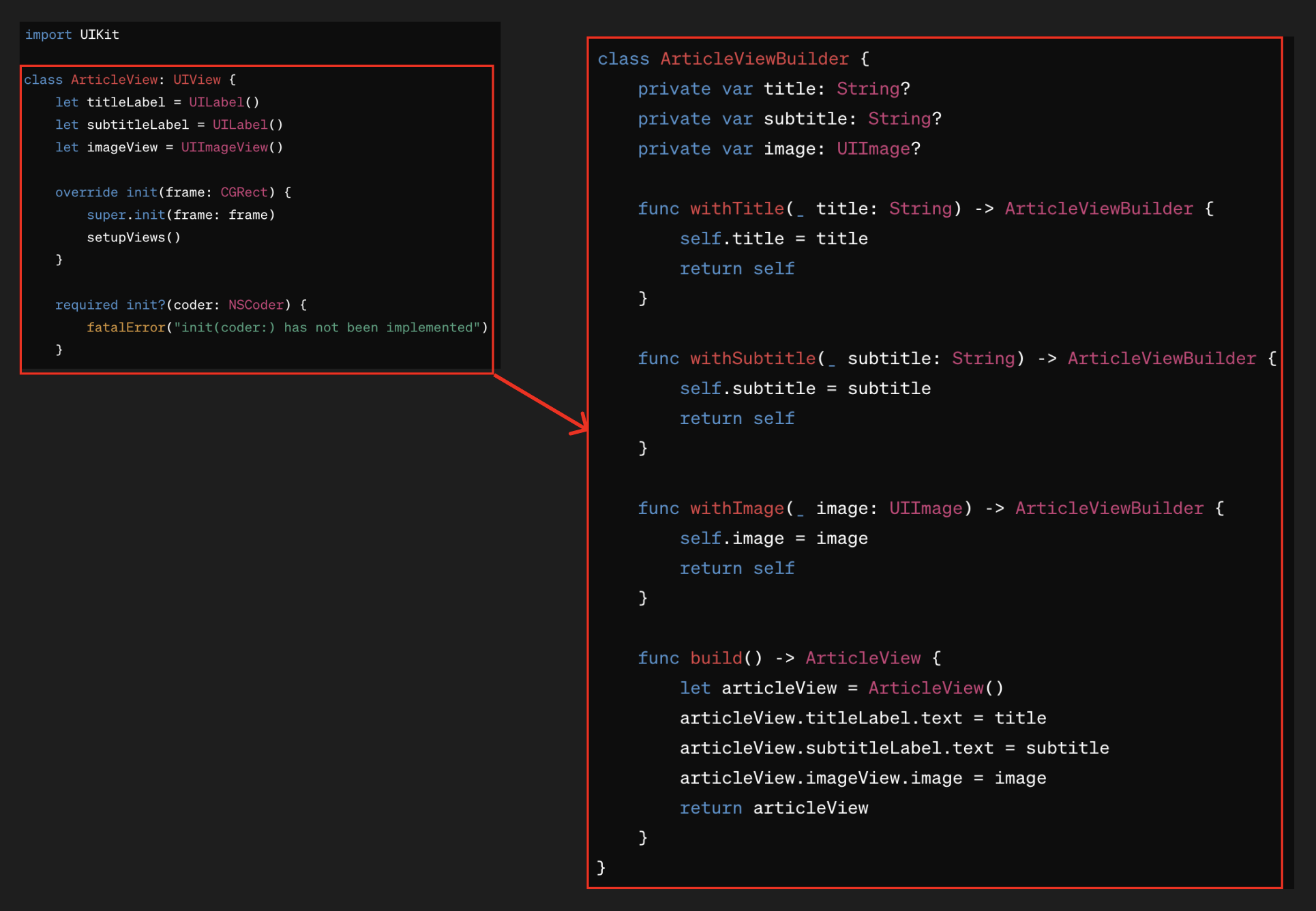The height and width of the screenshot is (911, 1316).
Task: Click the withImage function name
Action: coord(736,509)
